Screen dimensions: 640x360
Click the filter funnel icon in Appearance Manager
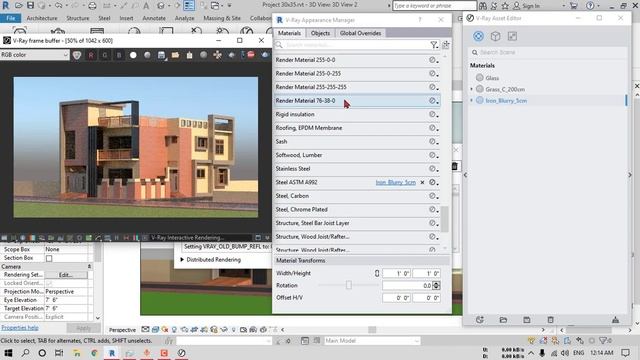pos(434,45)
